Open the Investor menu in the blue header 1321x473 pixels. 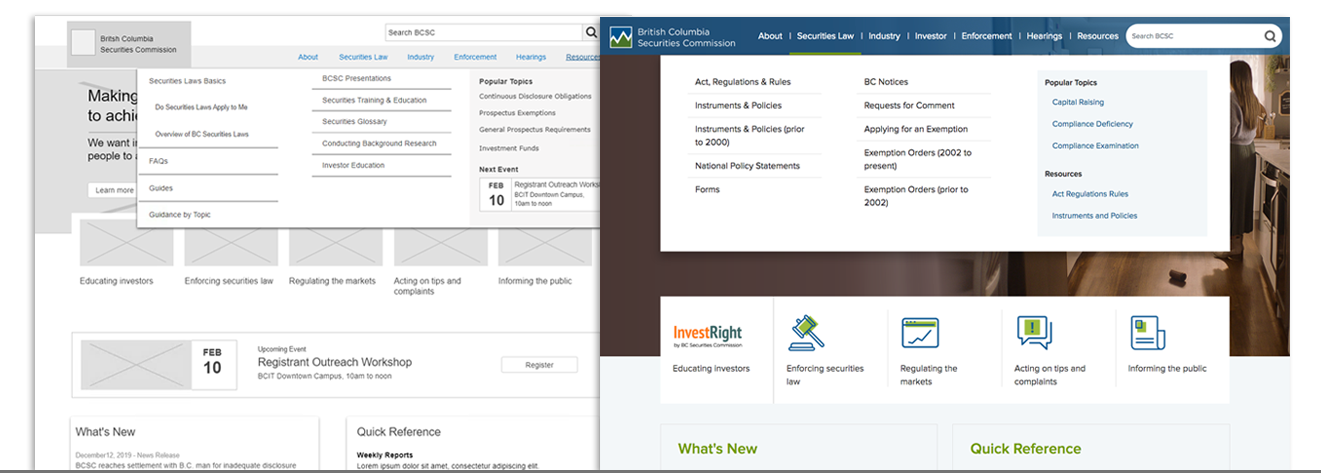(931, 36)
